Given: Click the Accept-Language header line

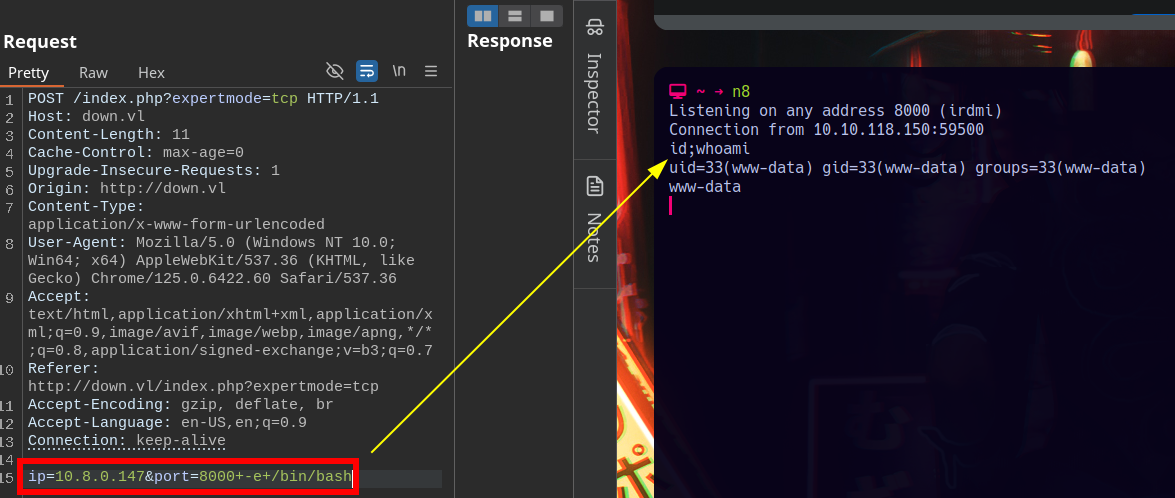Looking at the screenshot, I should pyautogui.click(x=167, y=422).
